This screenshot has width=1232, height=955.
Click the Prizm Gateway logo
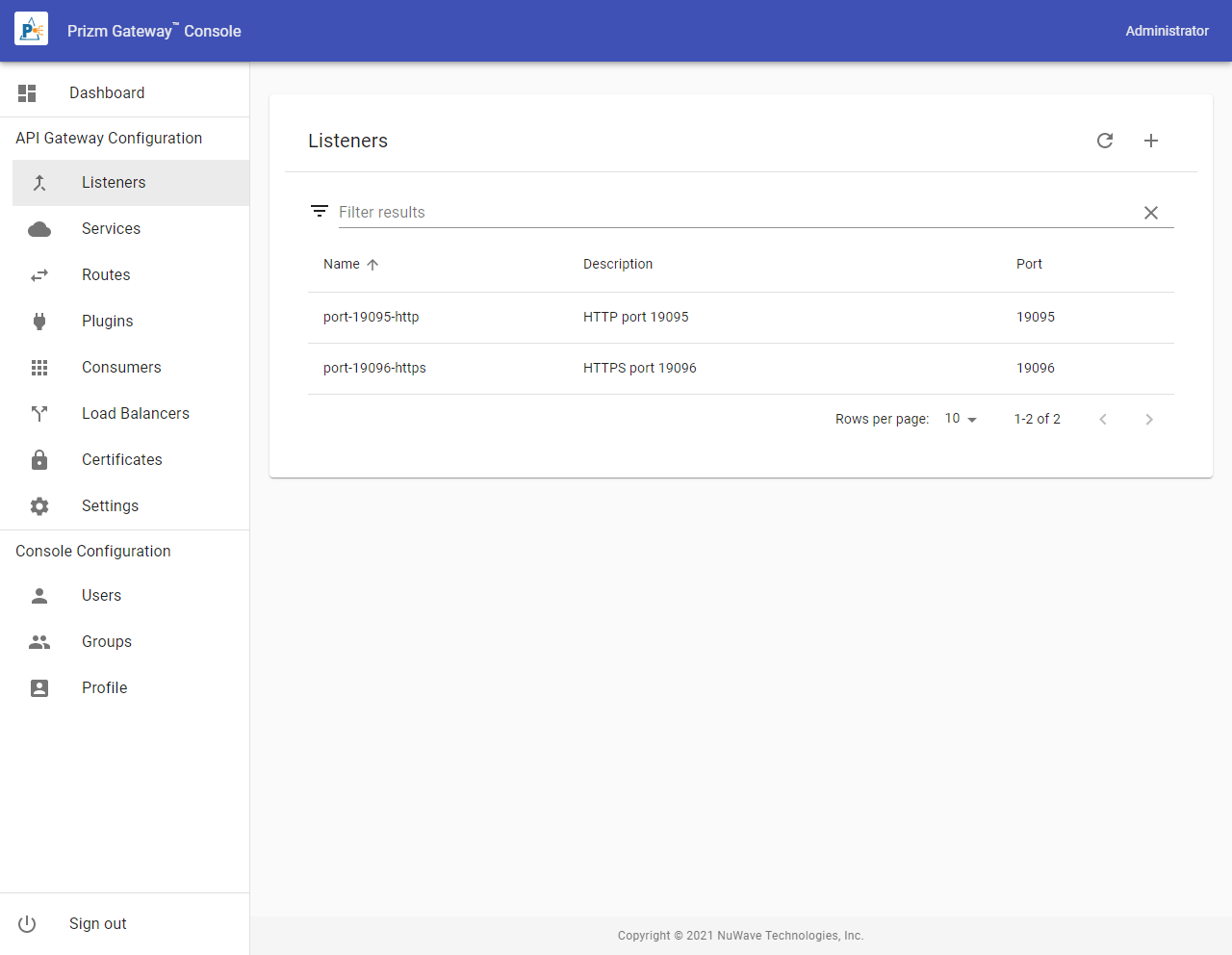pyautogui.click(x=31, y=31)
